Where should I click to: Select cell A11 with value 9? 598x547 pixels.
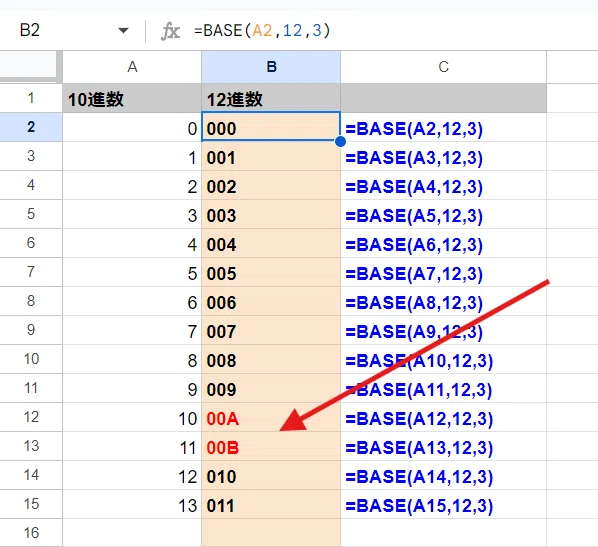coord(132,388)
